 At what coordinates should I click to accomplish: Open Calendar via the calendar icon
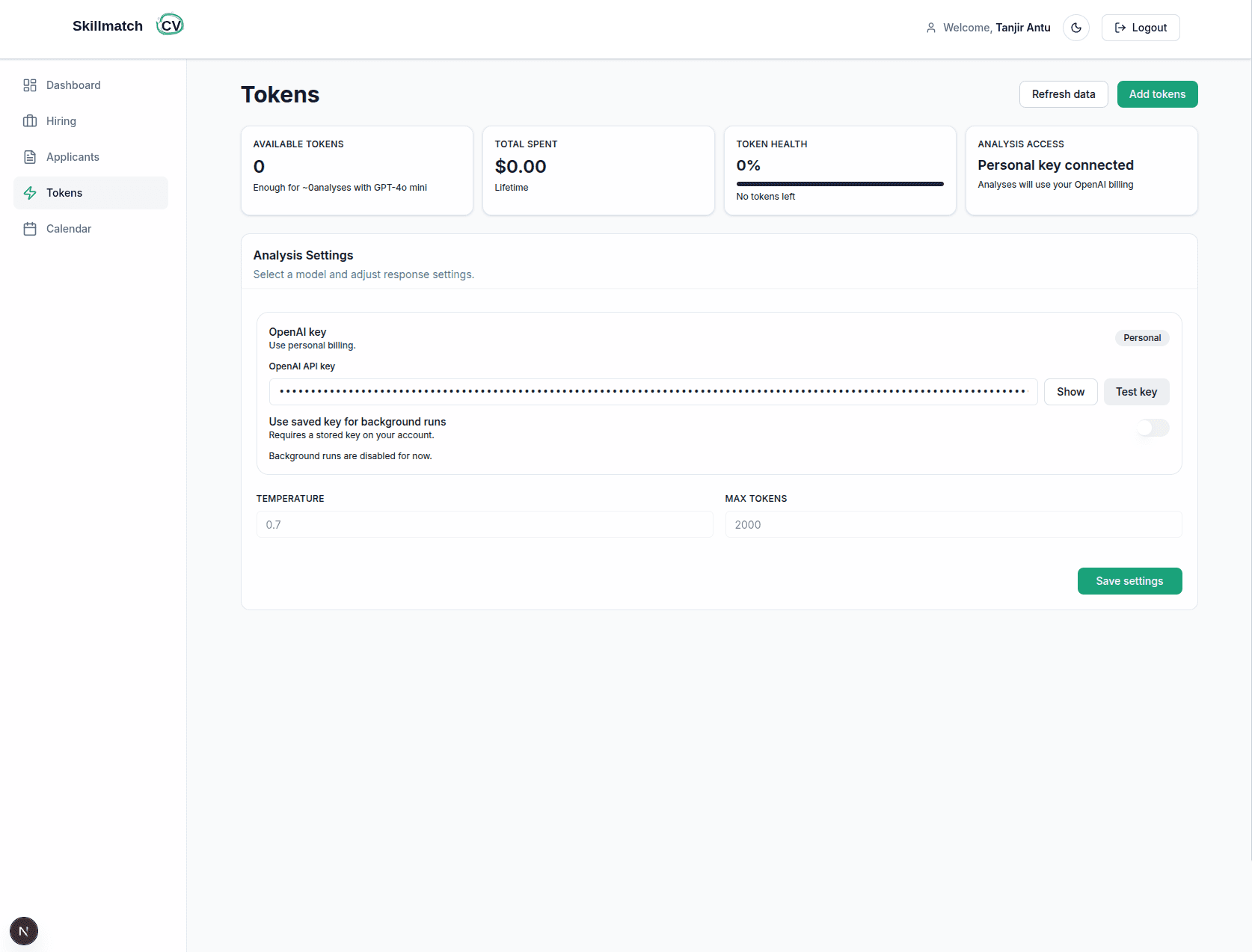[30, 228]
